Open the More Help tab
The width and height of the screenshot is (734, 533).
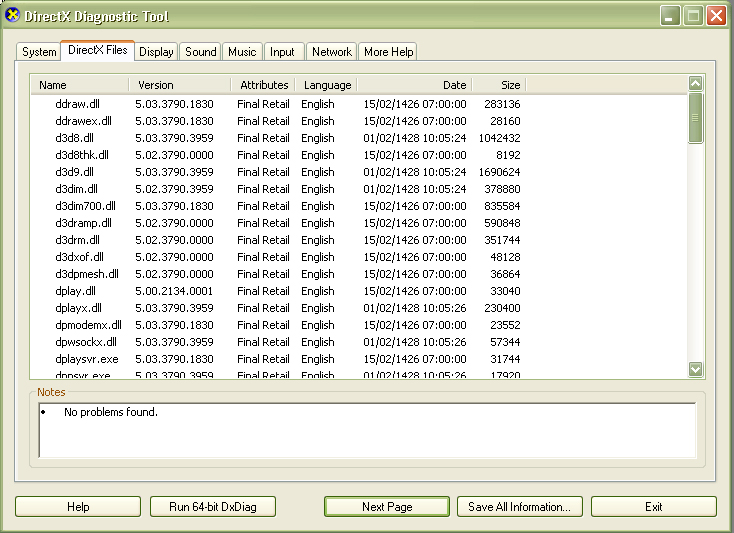coord(389,51)
